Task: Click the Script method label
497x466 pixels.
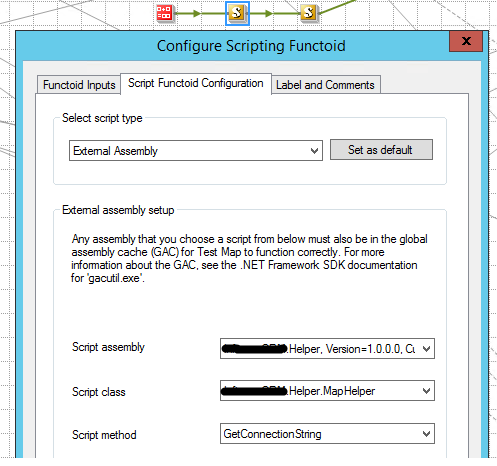Action: tap(104, 435)
